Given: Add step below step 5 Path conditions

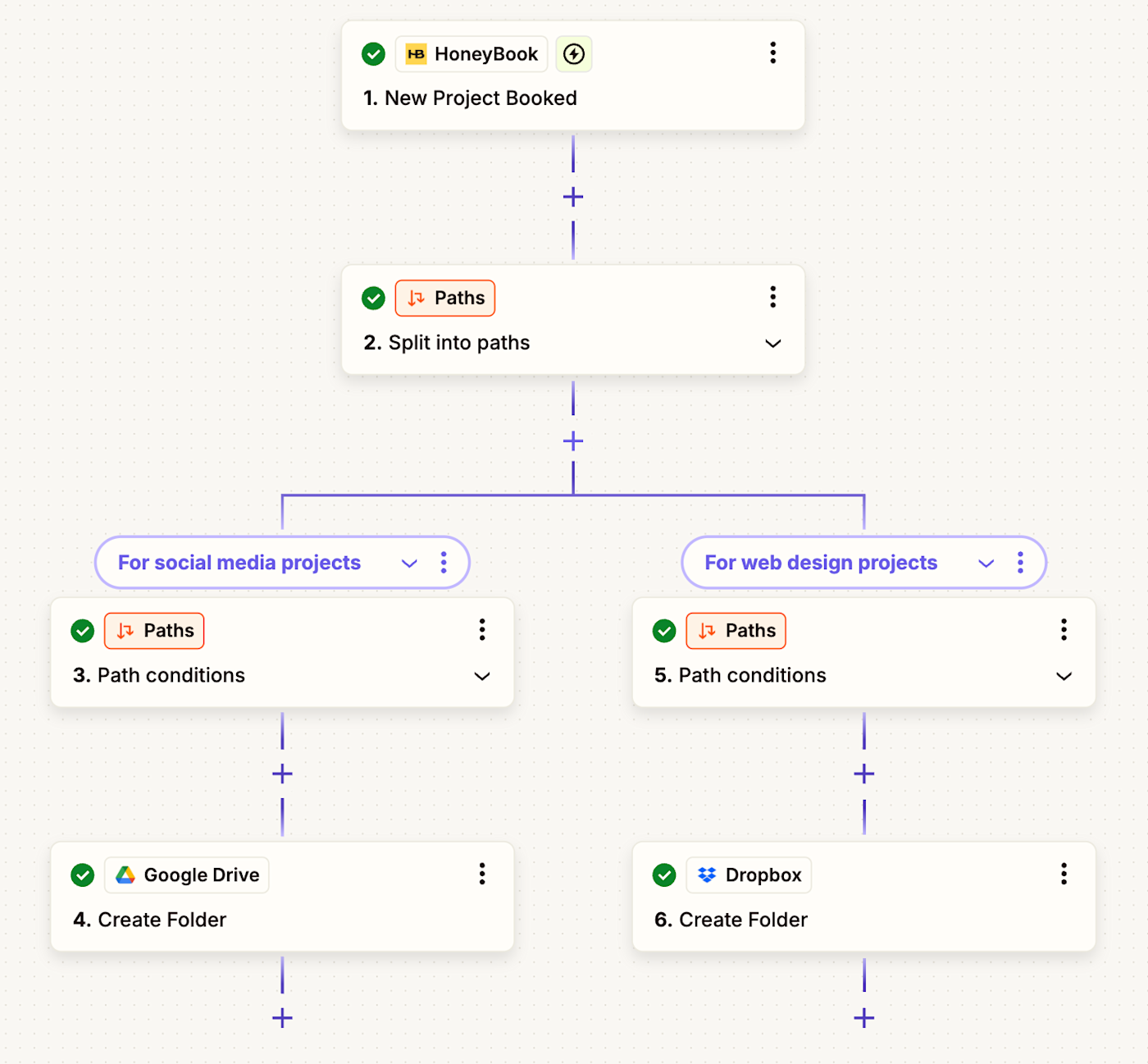Looking at the screenshot, I should point(863,774).
